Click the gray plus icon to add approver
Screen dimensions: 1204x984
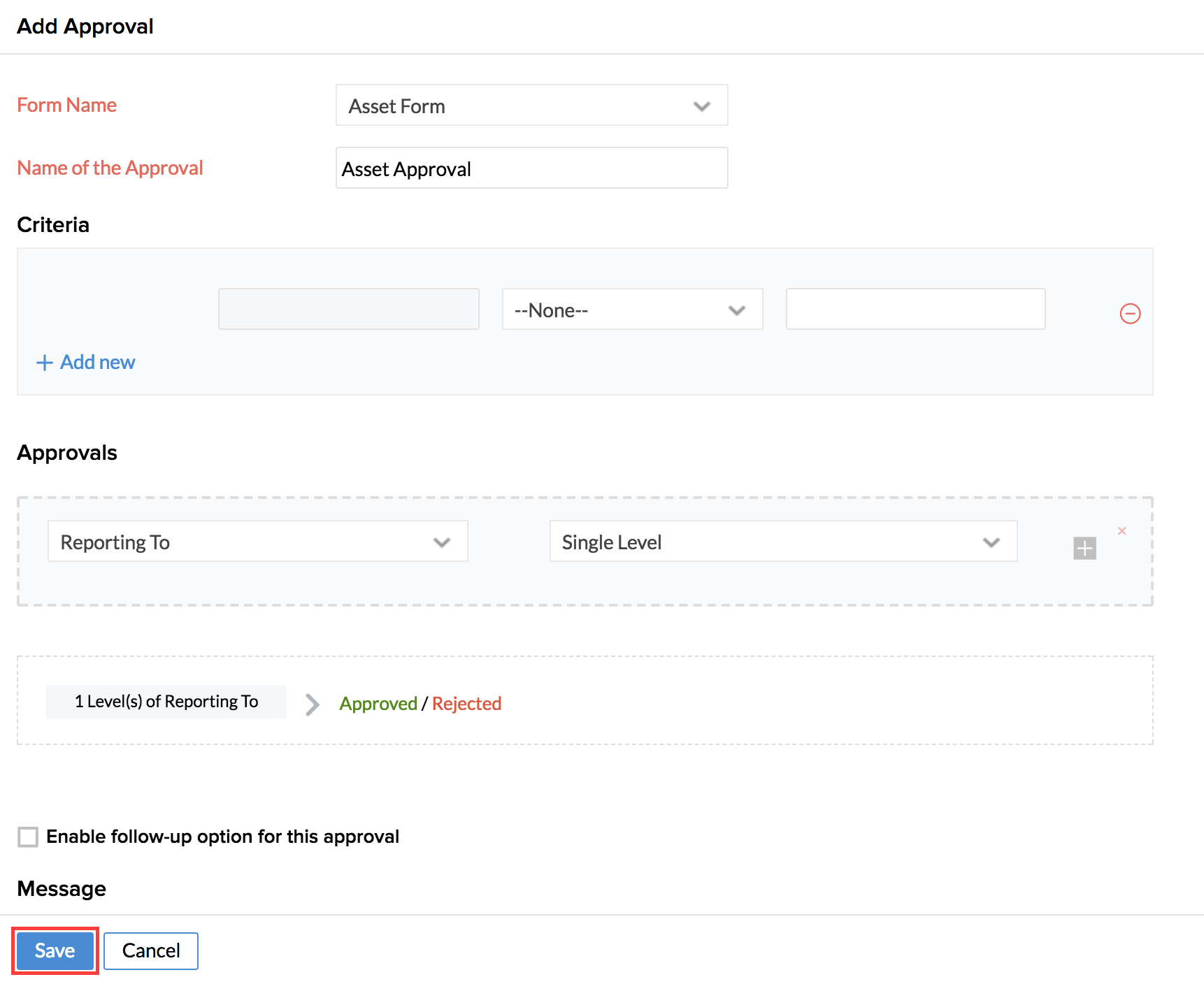click(1084, 548)
